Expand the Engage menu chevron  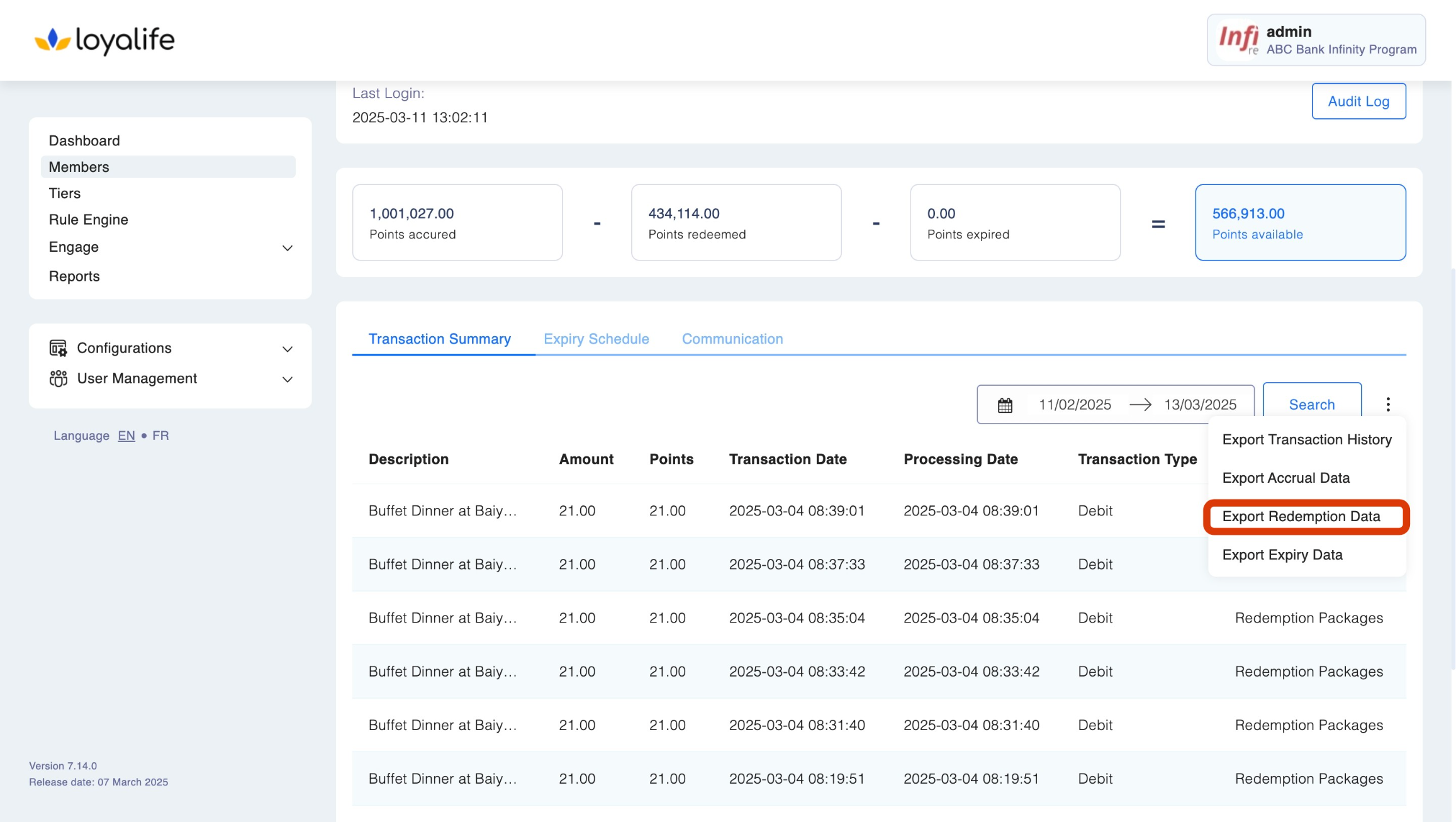[288, 248]
